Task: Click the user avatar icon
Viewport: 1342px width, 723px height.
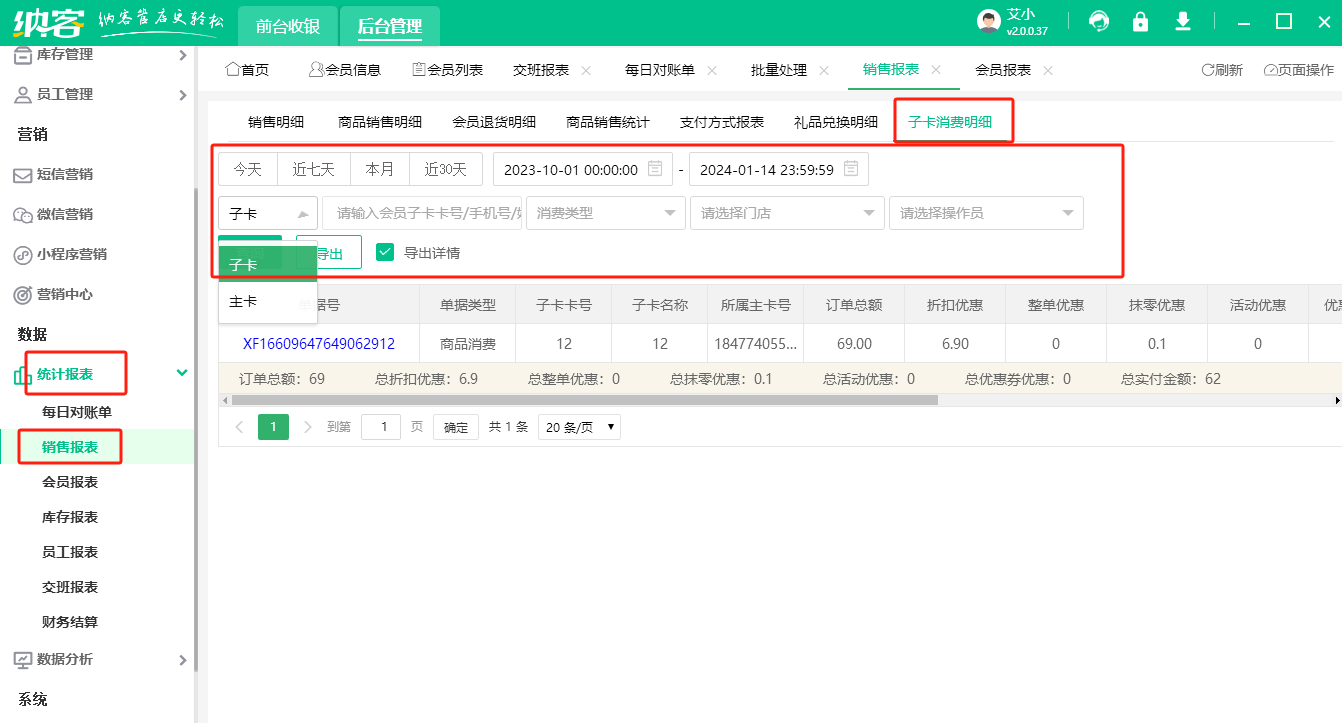Action: point(988,22)
